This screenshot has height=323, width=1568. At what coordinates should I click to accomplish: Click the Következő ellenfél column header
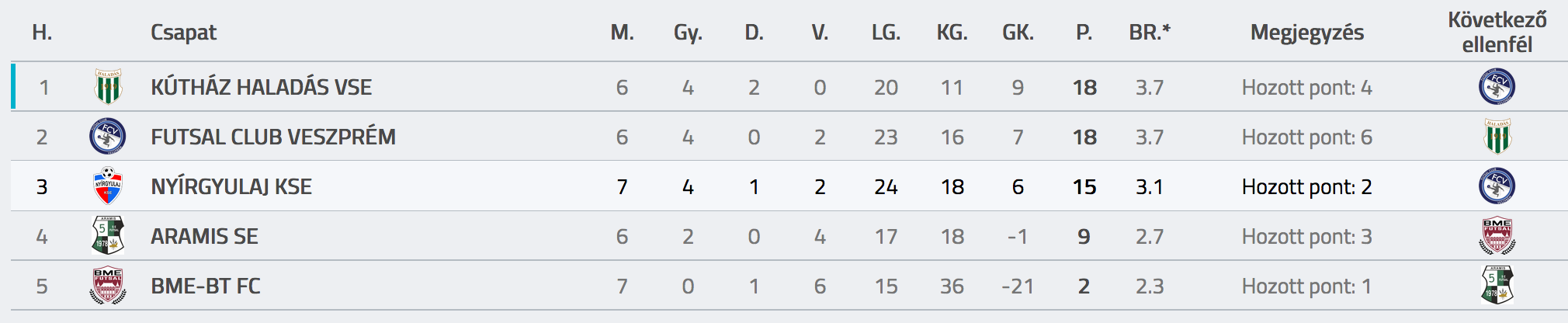1497,32
